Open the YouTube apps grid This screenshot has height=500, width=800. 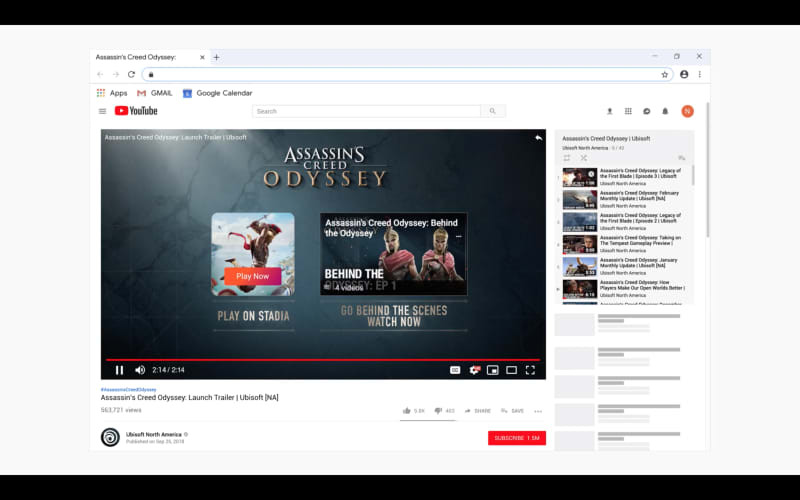(628, 111)
